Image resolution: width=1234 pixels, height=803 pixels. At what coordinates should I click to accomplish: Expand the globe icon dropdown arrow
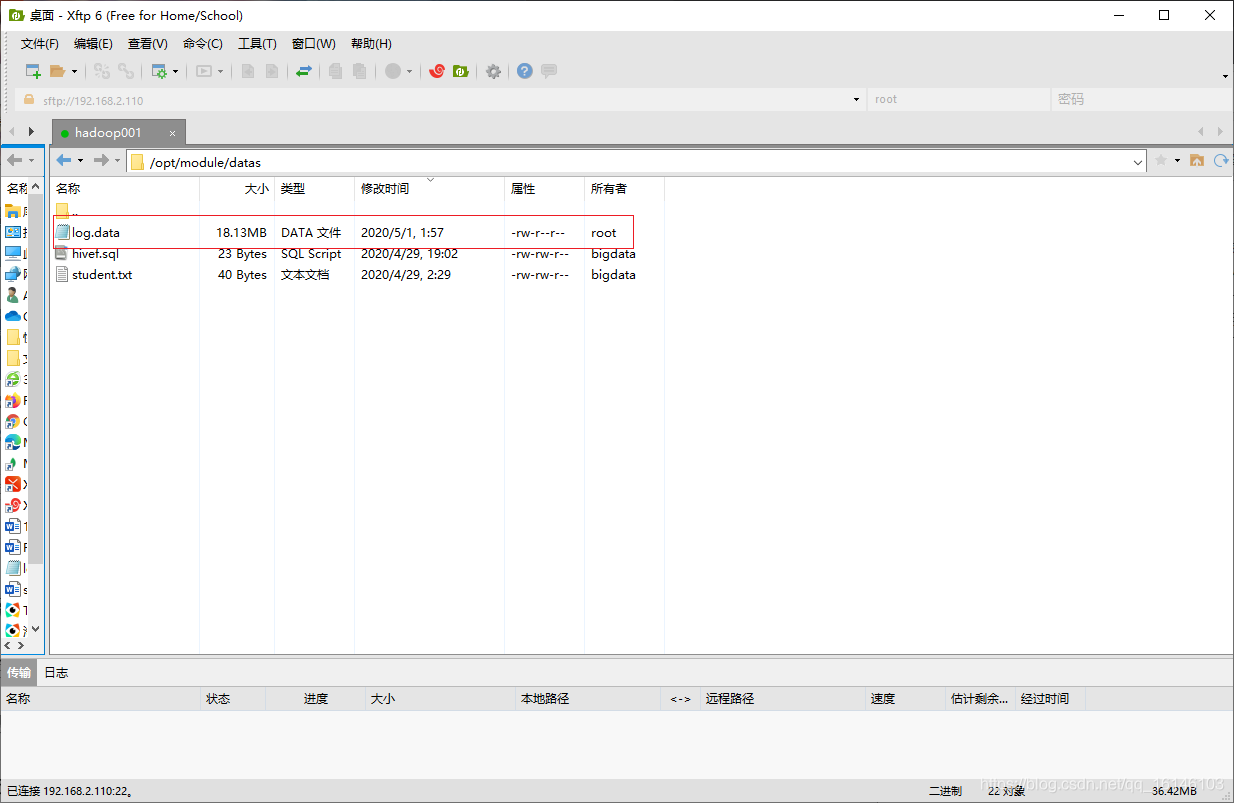[x=409, y=71]
